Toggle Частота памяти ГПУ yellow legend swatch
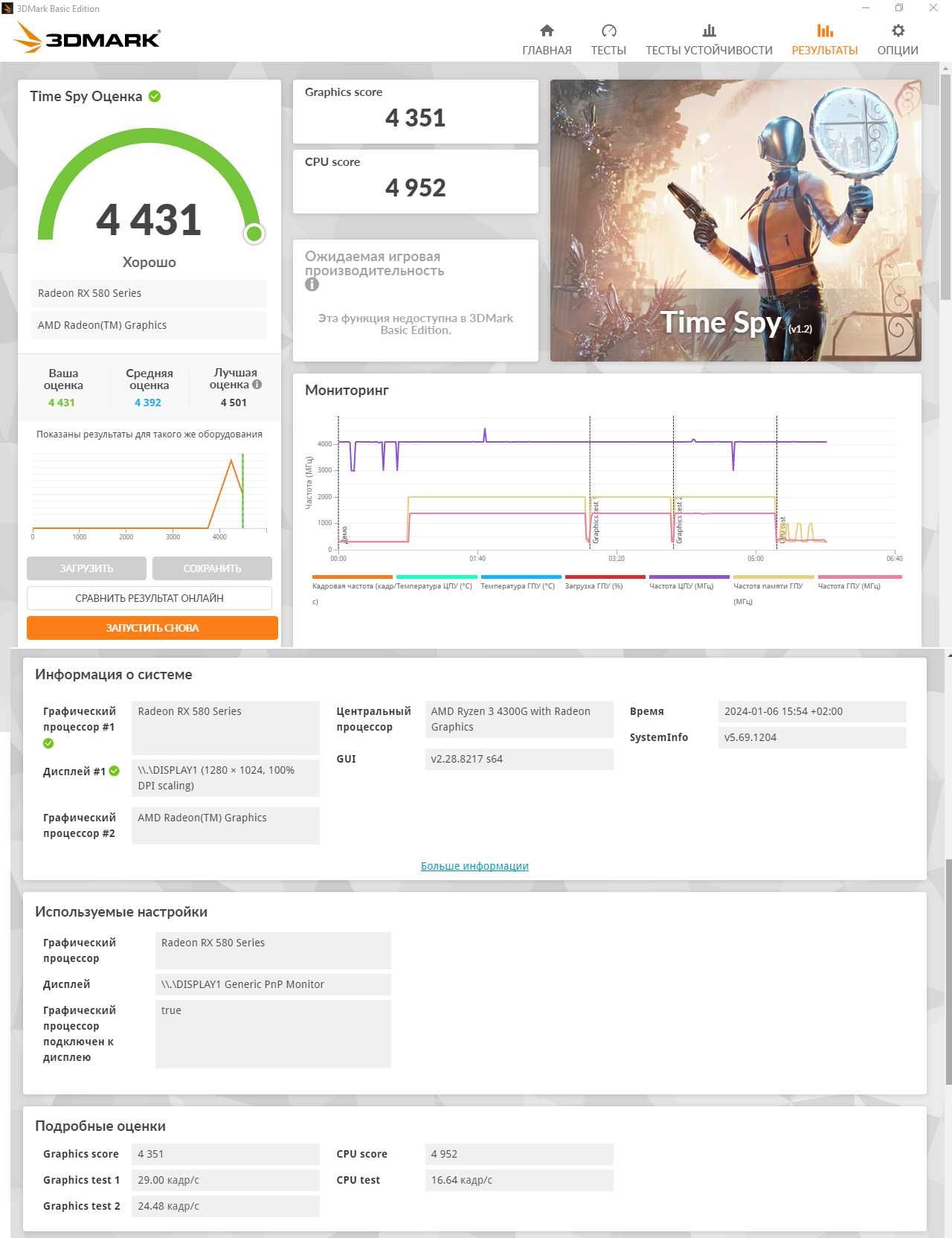 (x=773, y=577)
